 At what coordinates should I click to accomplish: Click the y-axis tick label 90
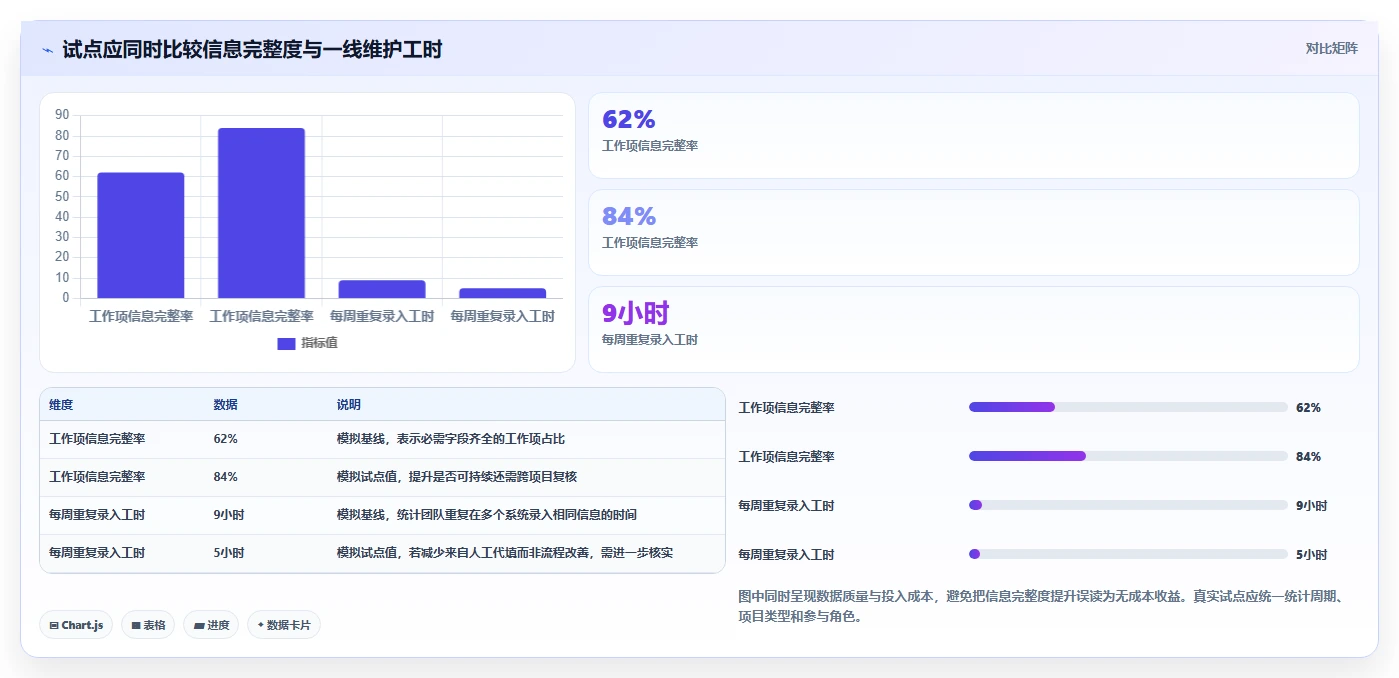click(62, 115)
